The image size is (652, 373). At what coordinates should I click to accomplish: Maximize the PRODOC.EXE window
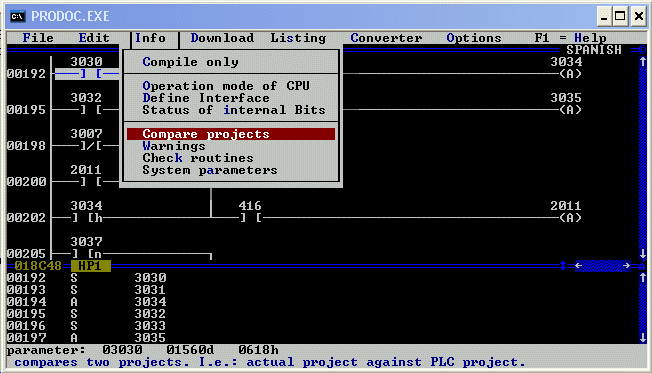[x=620, y=16]
